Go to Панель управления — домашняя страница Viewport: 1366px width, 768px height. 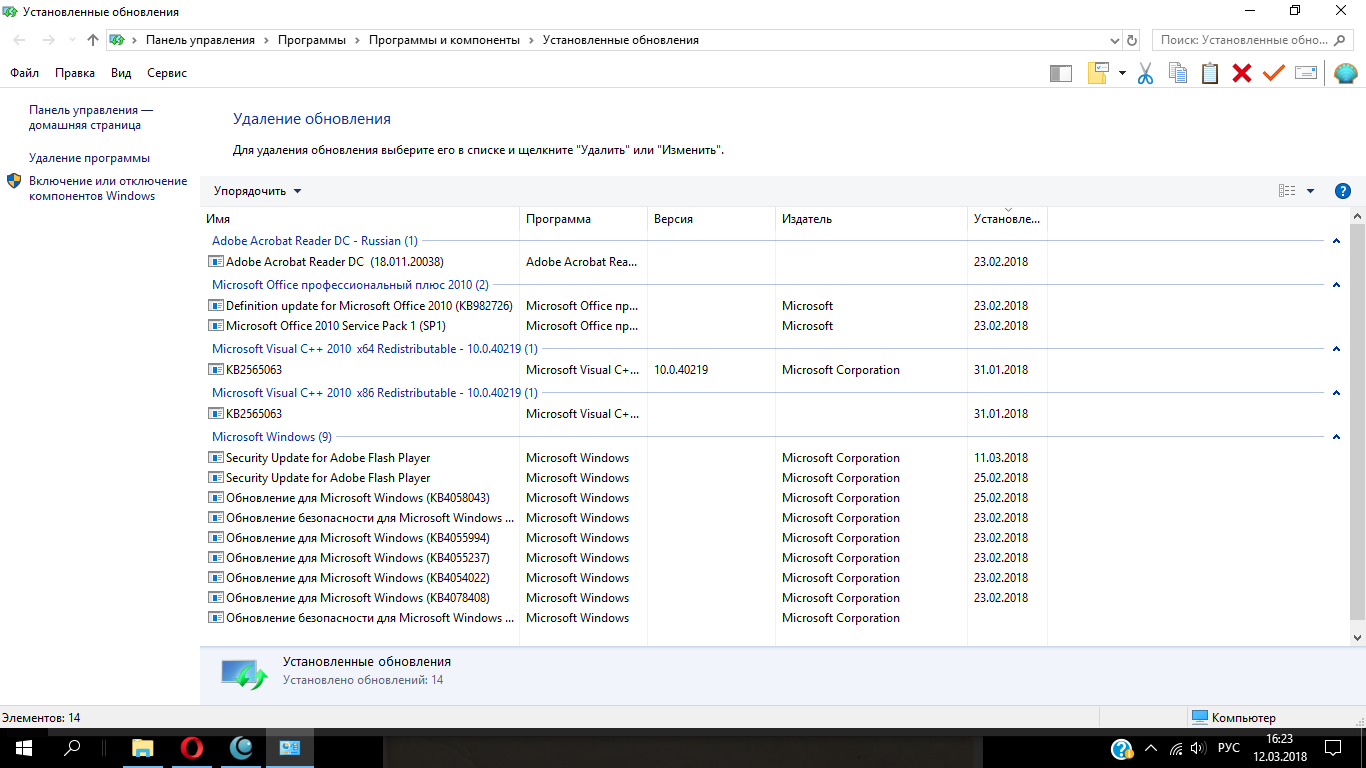click(91, 118)
